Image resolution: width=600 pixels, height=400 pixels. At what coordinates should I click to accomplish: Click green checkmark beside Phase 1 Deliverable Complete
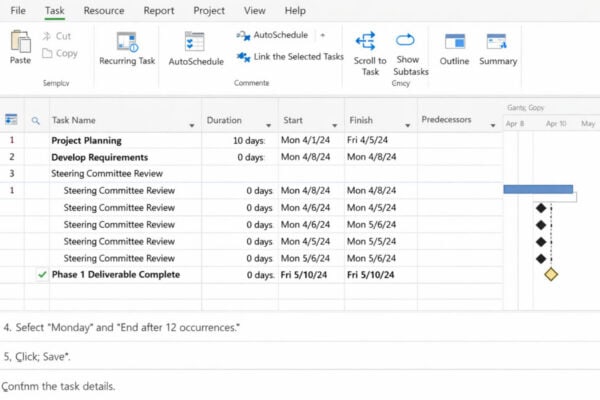[42, 274]
